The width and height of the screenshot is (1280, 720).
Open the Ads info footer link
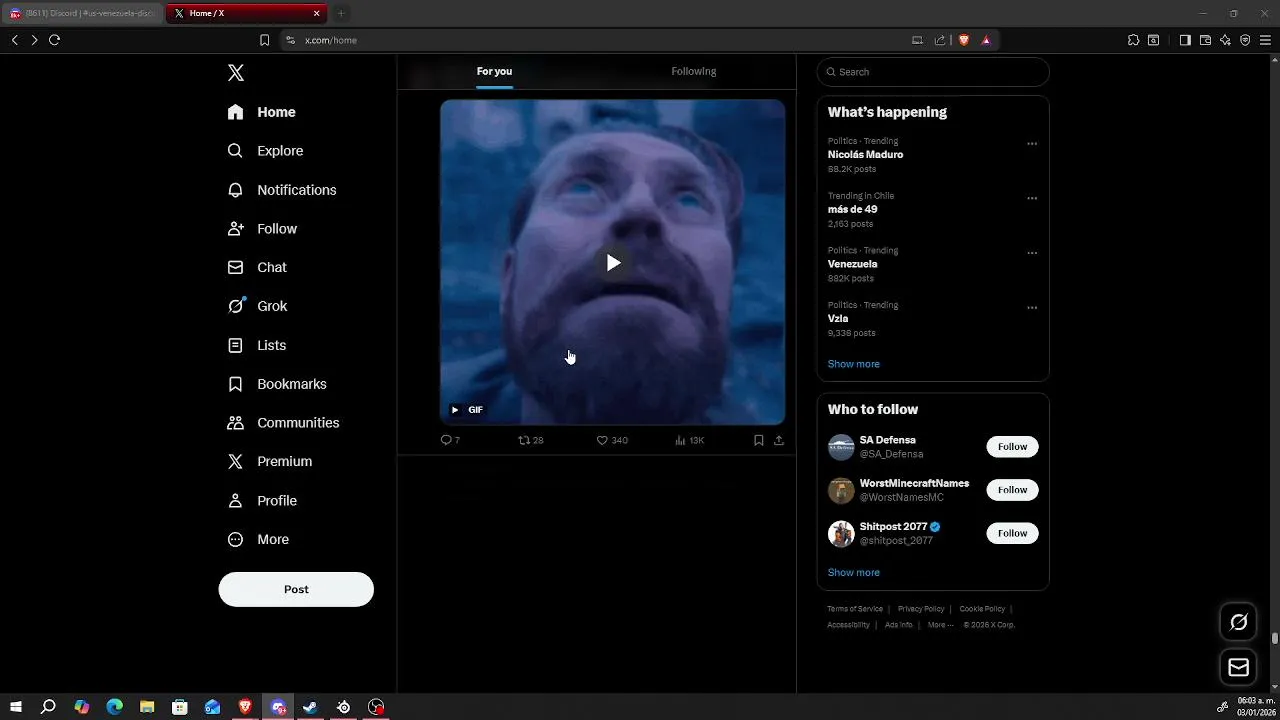[x=898, y=625]
